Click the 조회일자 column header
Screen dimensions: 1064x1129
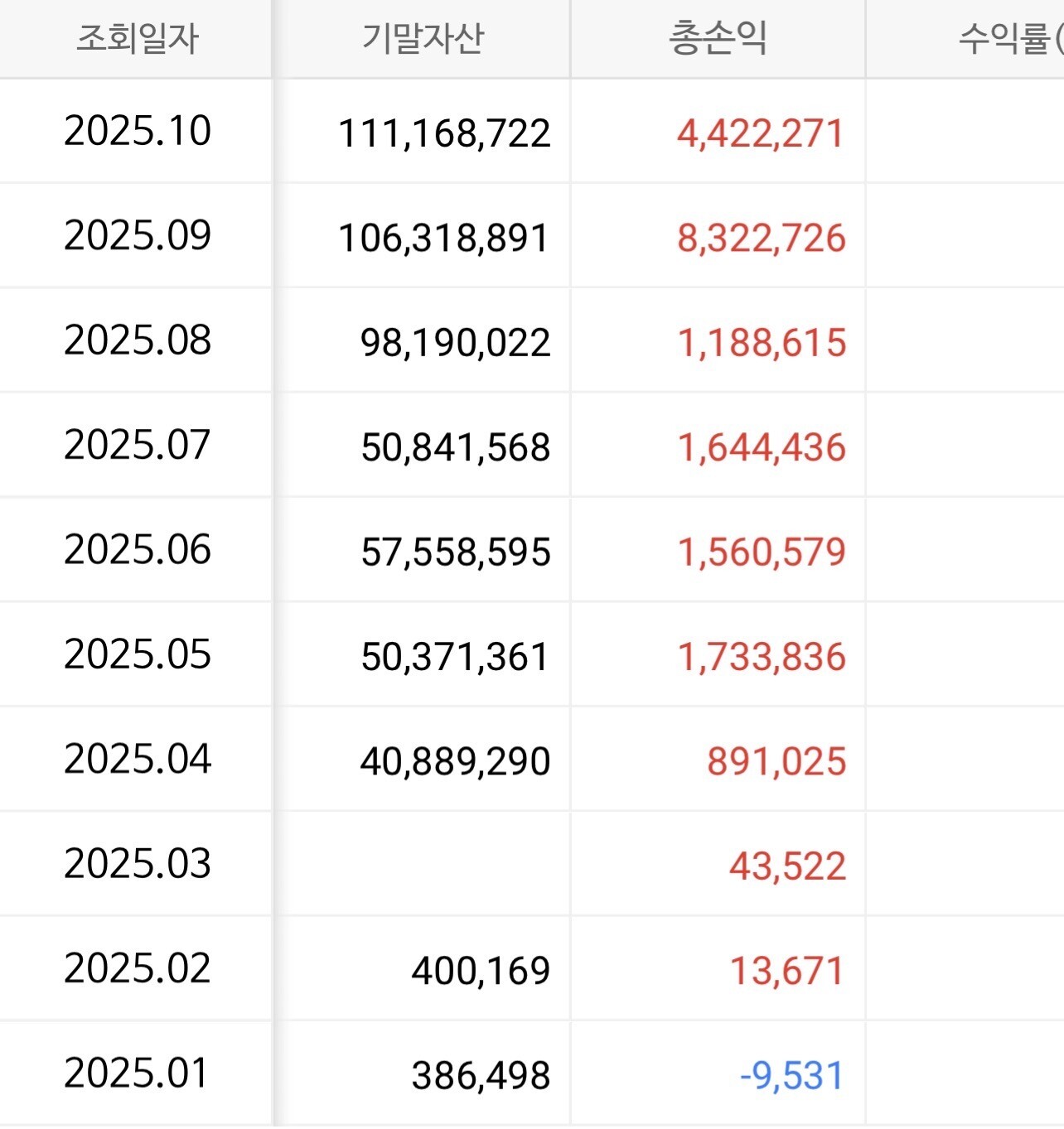tap(137, 39)
